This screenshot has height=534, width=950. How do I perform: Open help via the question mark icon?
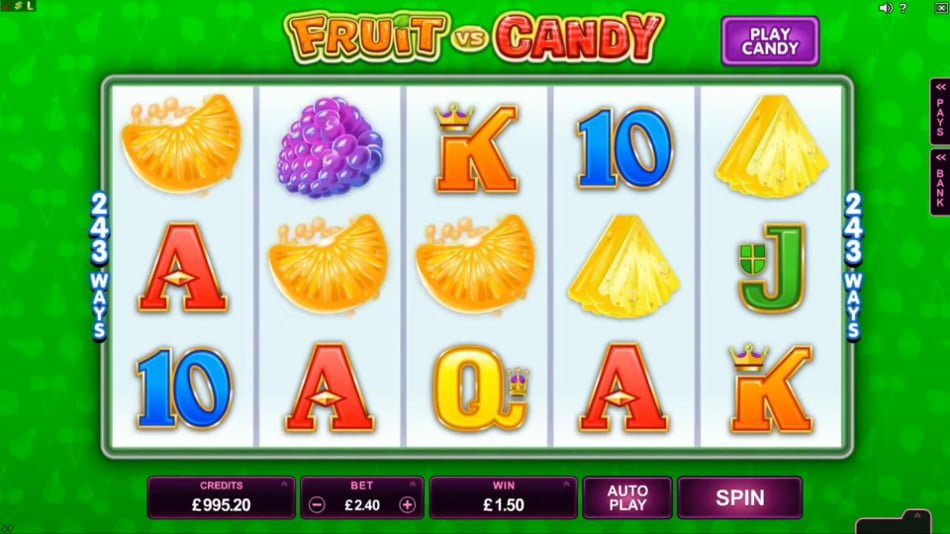tap(903, 8)
